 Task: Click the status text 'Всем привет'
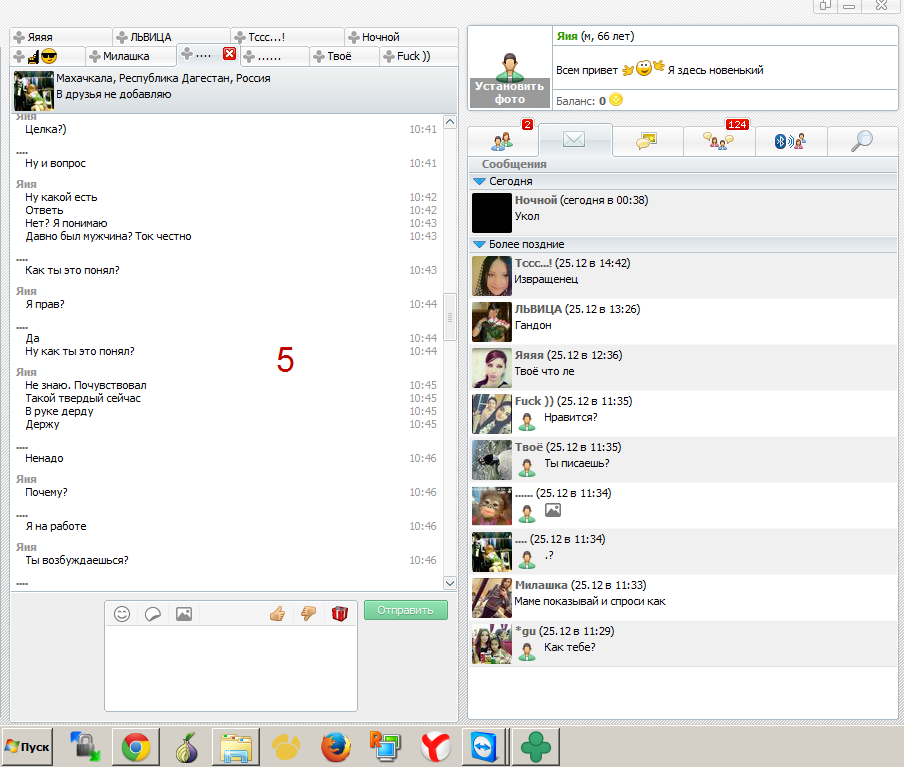(x=586, y=70)
